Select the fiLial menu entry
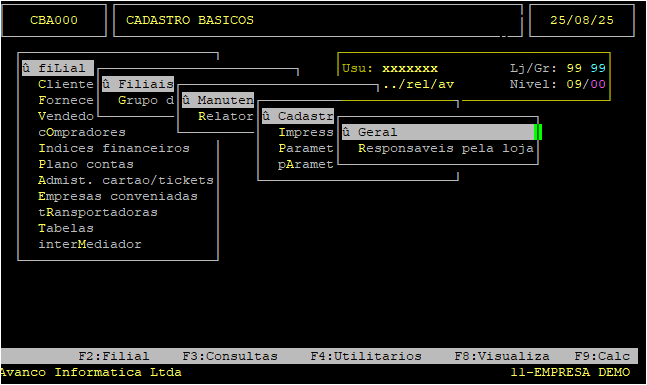This screenshot has height=385, width=647. tap(58, 68)
